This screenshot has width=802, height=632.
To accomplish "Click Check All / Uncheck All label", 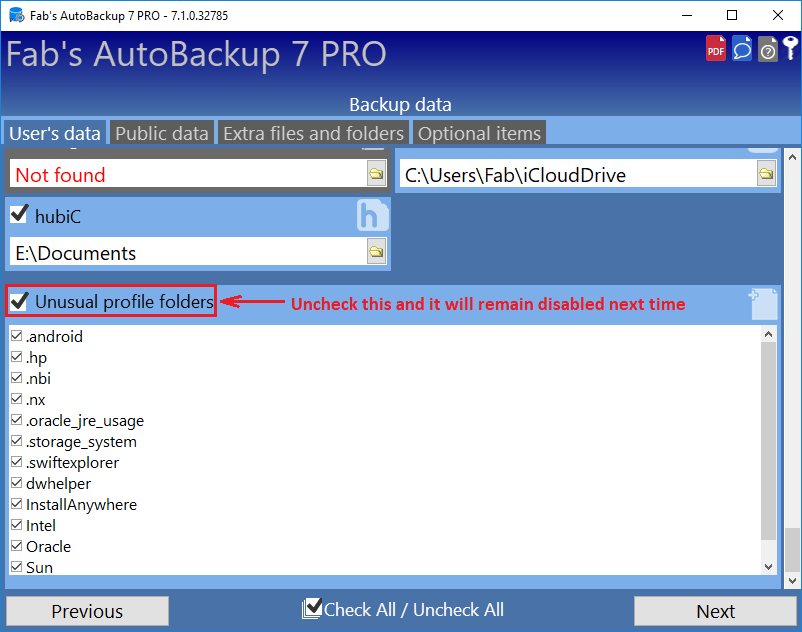I will 414,610.
